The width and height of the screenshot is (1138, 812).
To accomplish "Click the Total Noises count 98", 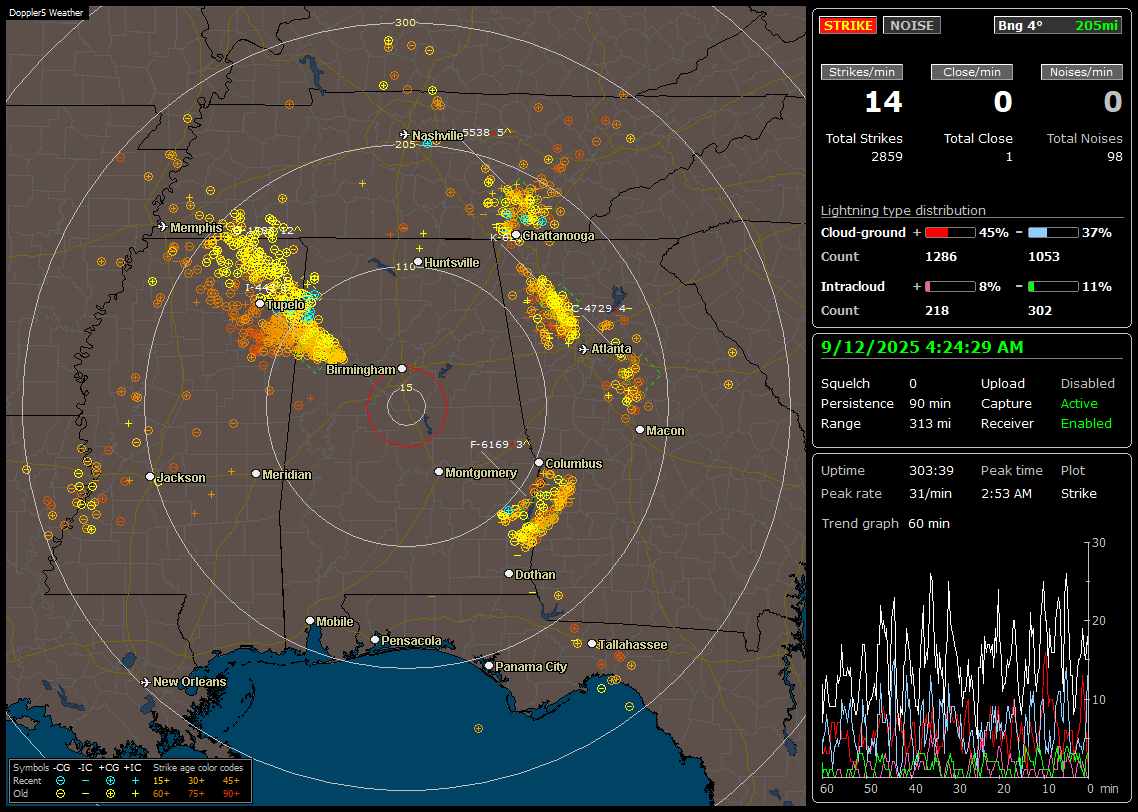I will 1115,157.
